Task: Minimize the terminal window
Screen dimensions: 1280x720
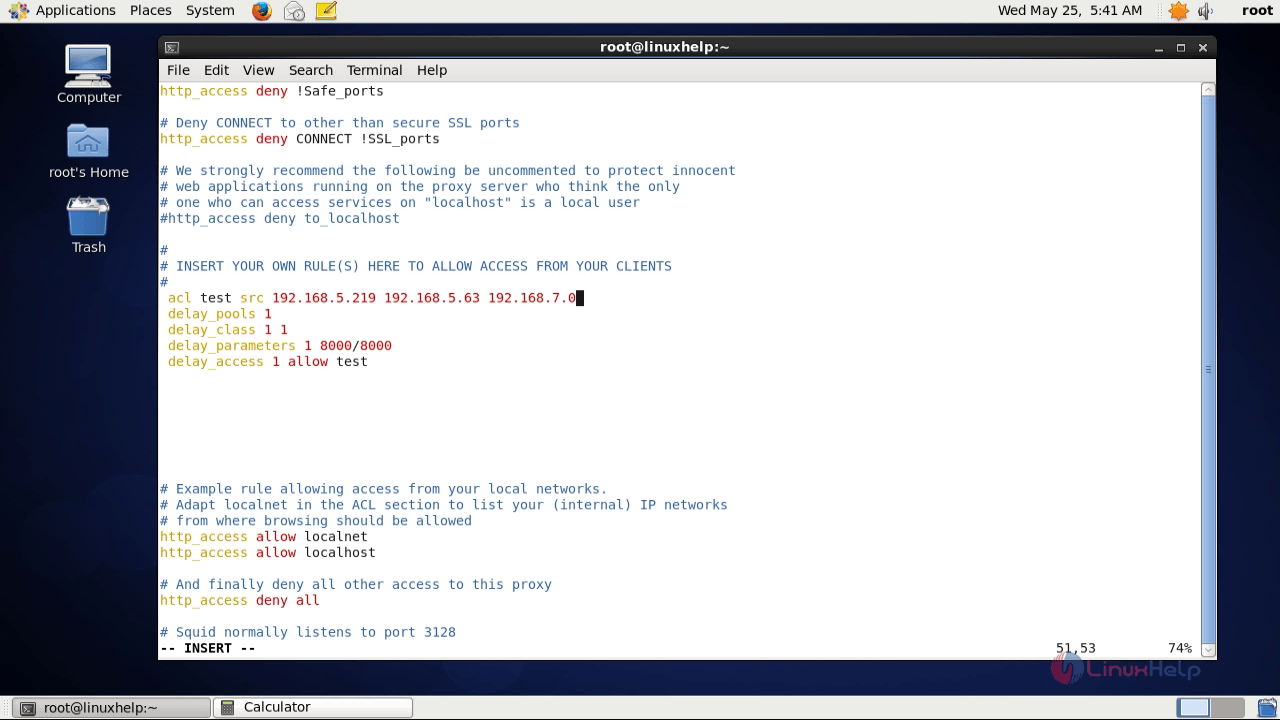Action: tap(1158, 48)
